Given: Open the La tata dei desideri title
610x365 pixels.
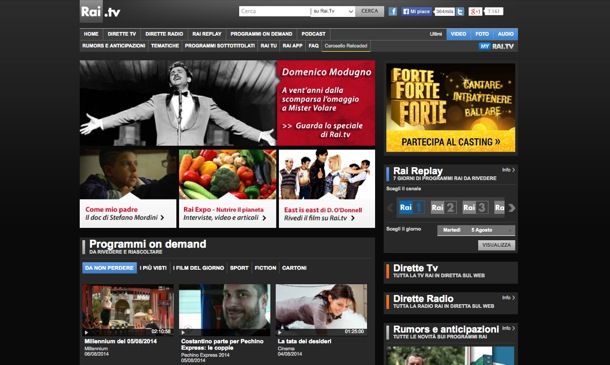Looking at the screenshot, I should [x=305, y=341].
